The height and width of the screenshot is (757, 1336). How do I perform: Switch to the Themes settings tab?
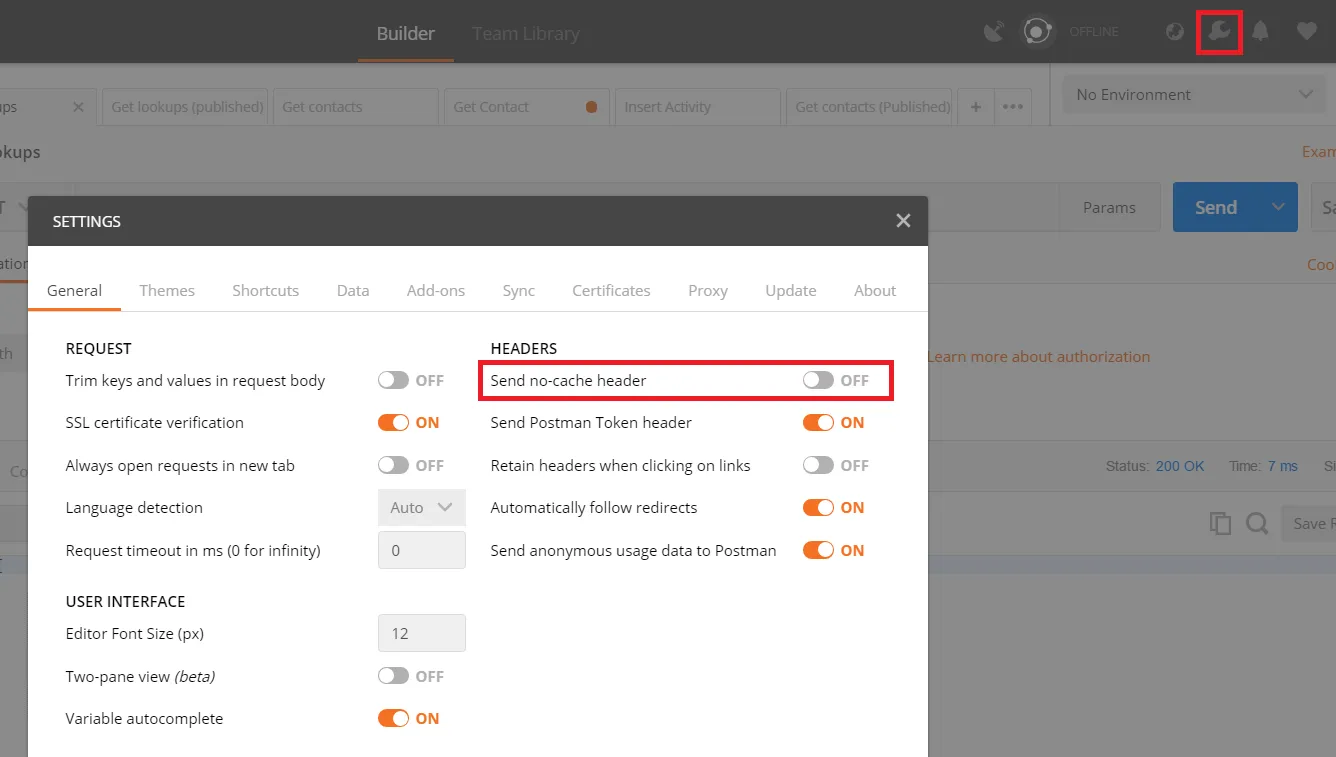pyautogui.click(x=166, y=290)
